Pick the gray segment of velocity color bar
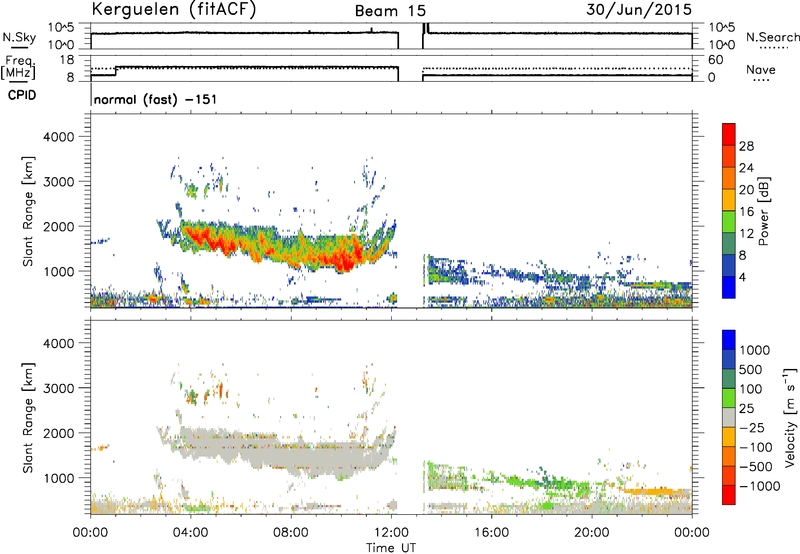The image size is (800, 554). pyautogui.click(x=729, y=418)
